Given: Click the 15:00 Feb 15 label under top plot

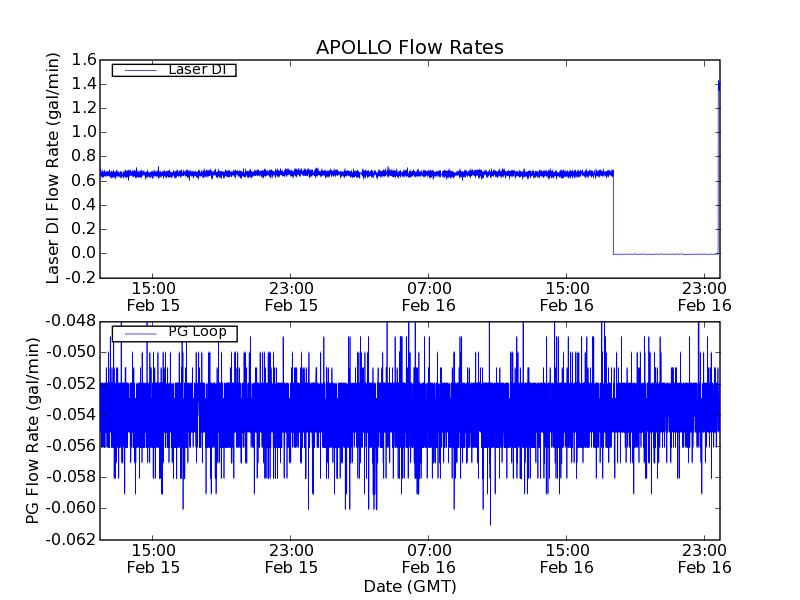Looking at the screenshot, I should click(x=153, y=296).
